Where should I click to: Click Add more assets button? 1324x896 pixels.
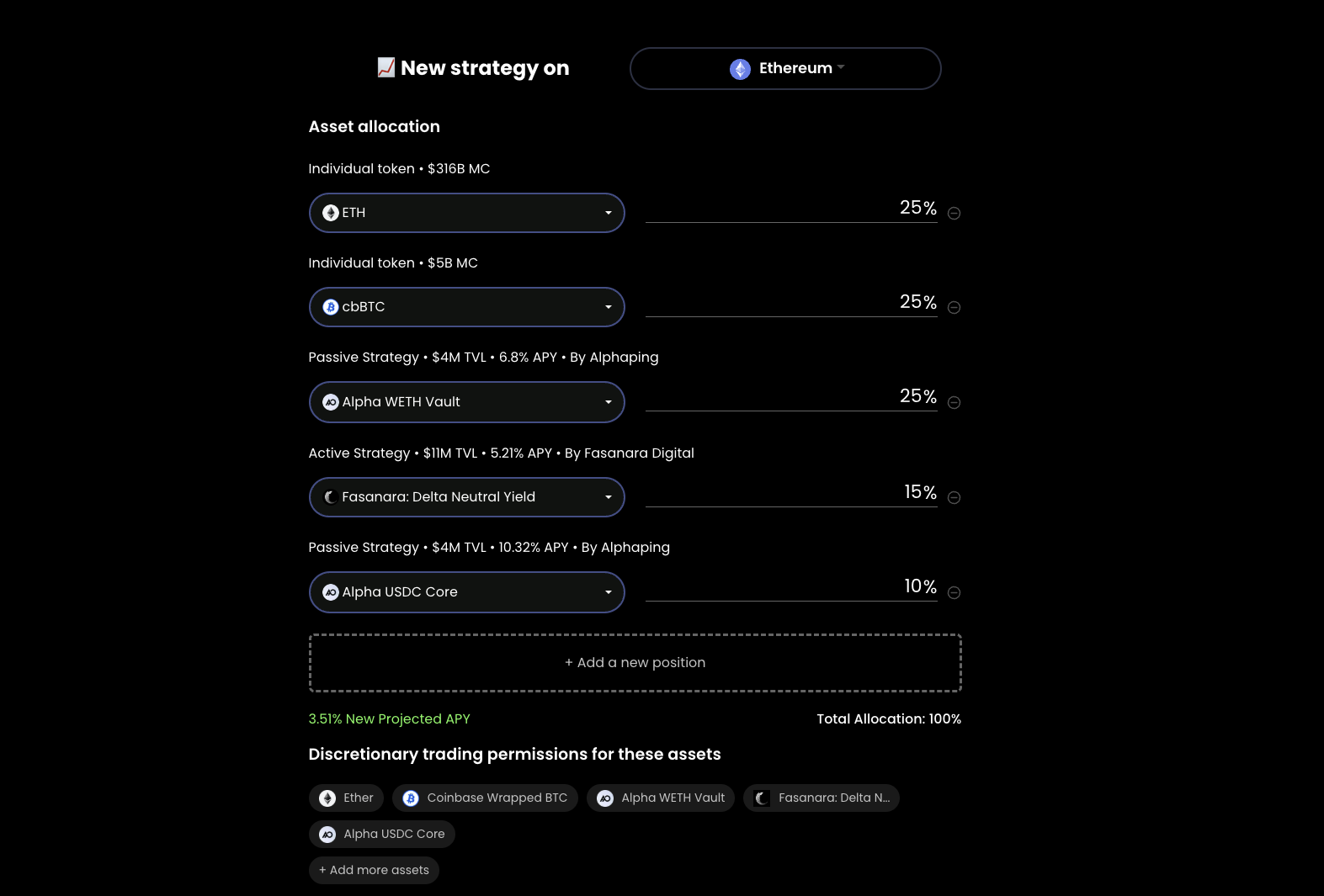374,870
